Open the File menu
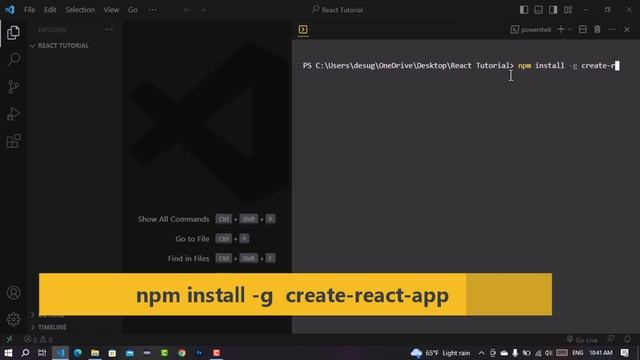 tap(29, 10)
